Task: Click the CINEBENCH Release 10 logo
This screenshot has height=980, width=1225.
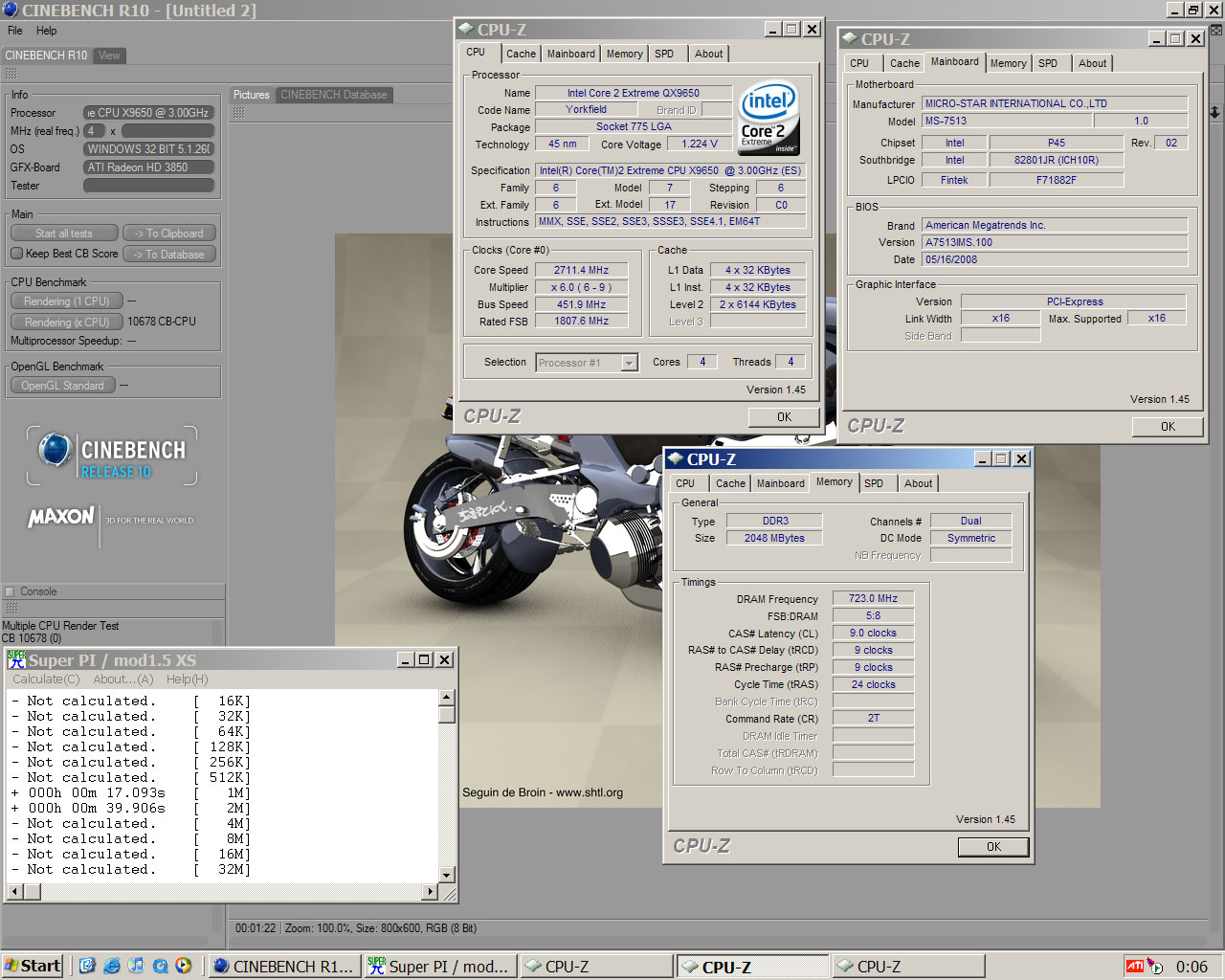Action: click(112, 457)
